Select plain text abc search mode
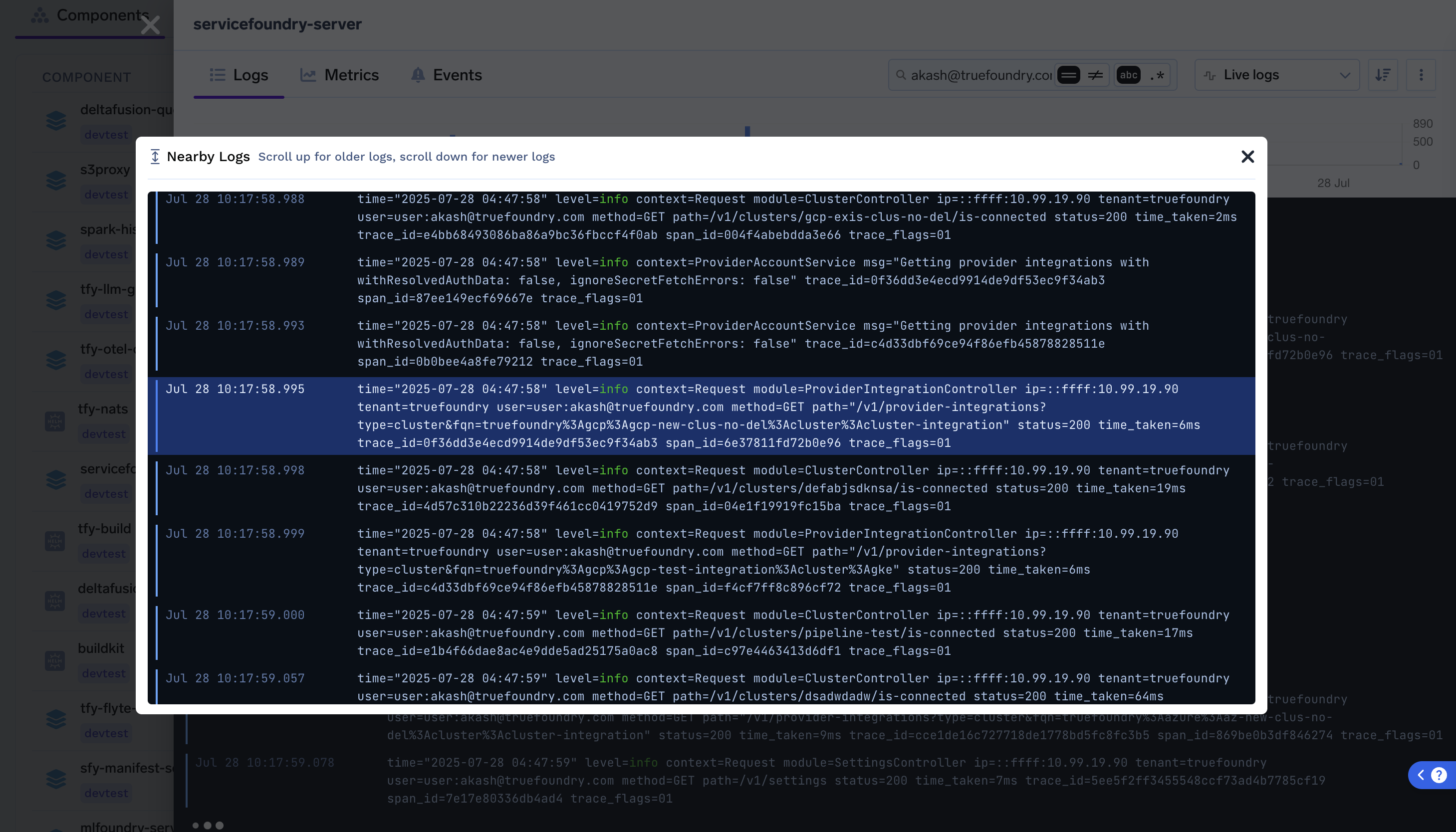Viewport: 1456px width, 832px height. pyautogui.click(x=1129, y=75)
